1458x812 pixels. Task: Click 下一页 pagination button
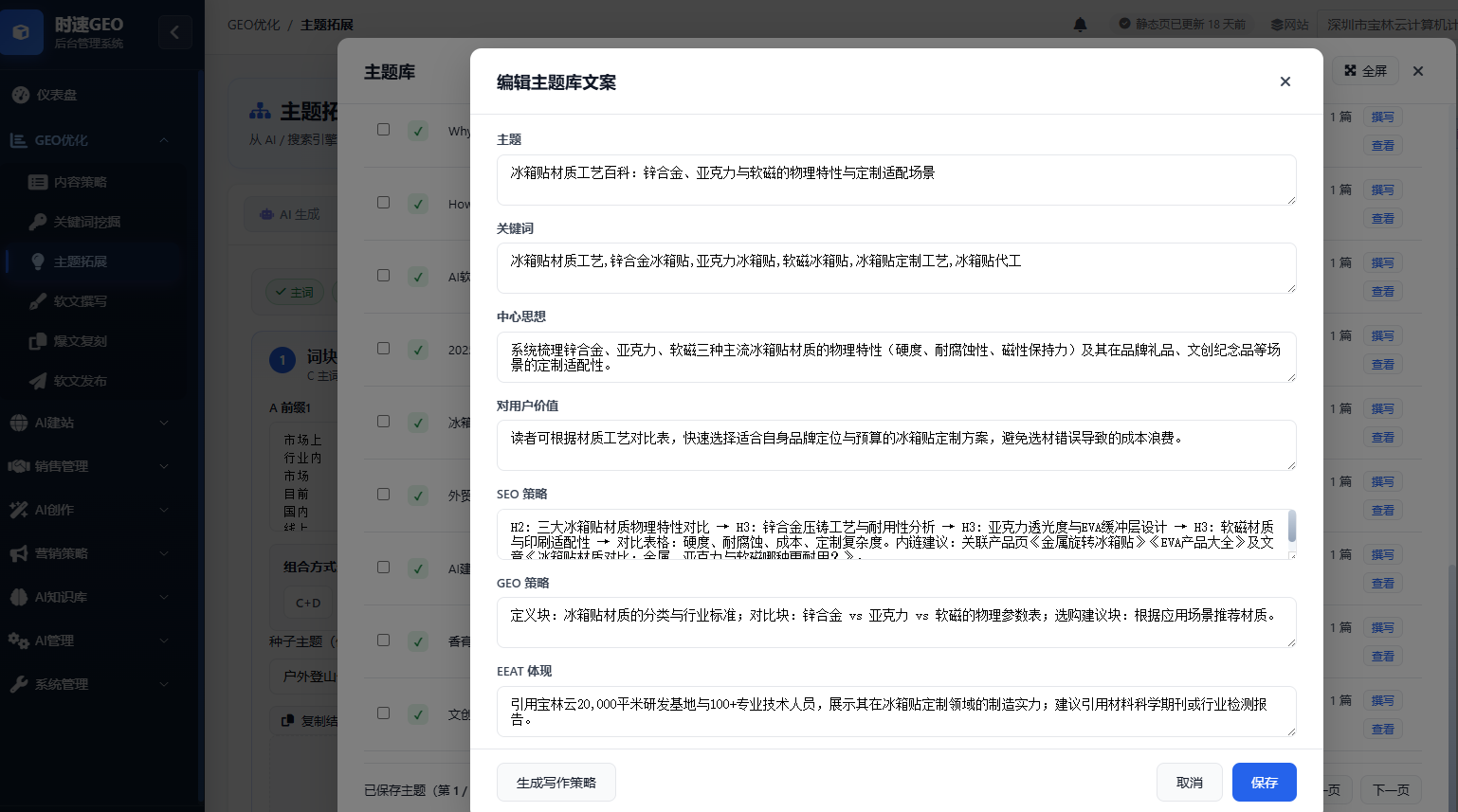tap(1391, 789)
